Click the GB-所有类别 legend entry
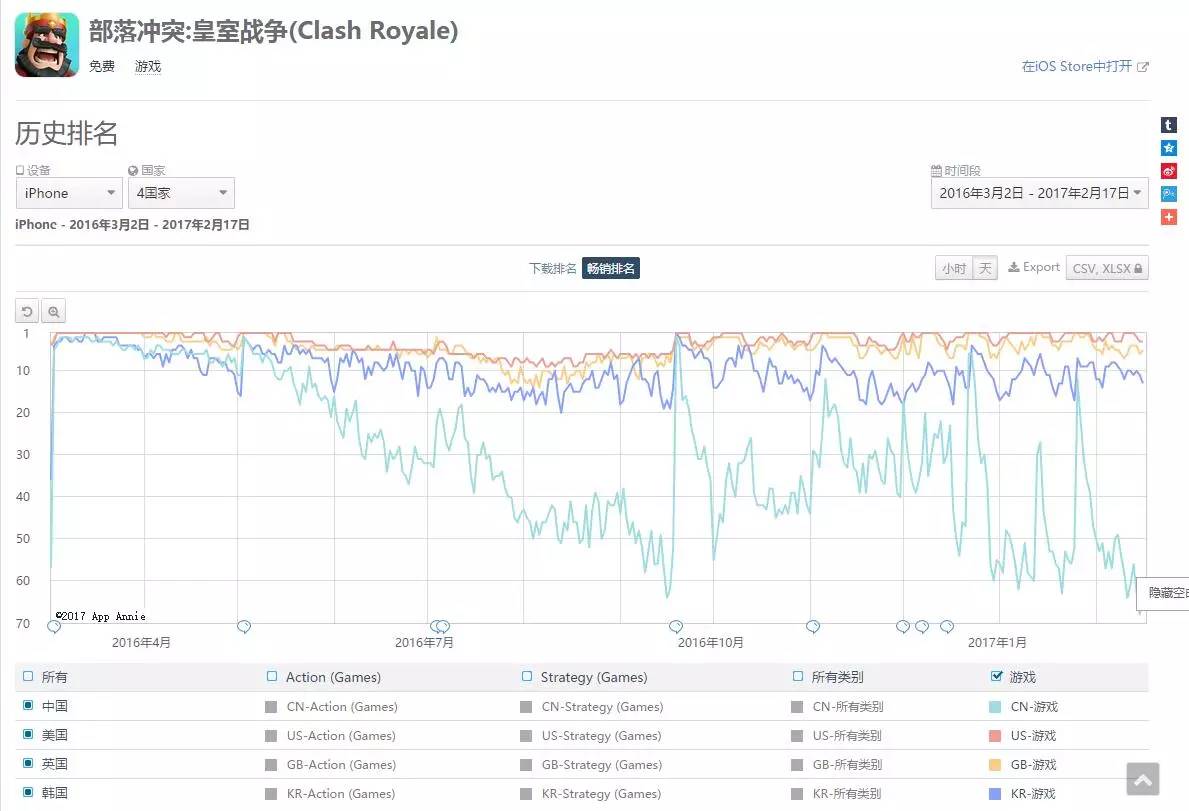 [x=847, y=765]
